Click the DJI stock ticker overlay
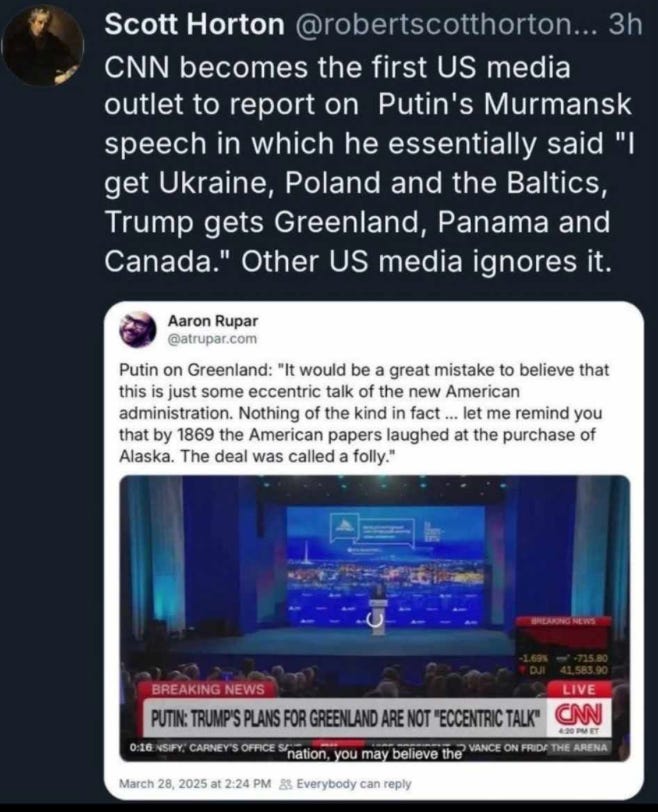658x812 pixels. pyautogui.click(x=563, y=664)
